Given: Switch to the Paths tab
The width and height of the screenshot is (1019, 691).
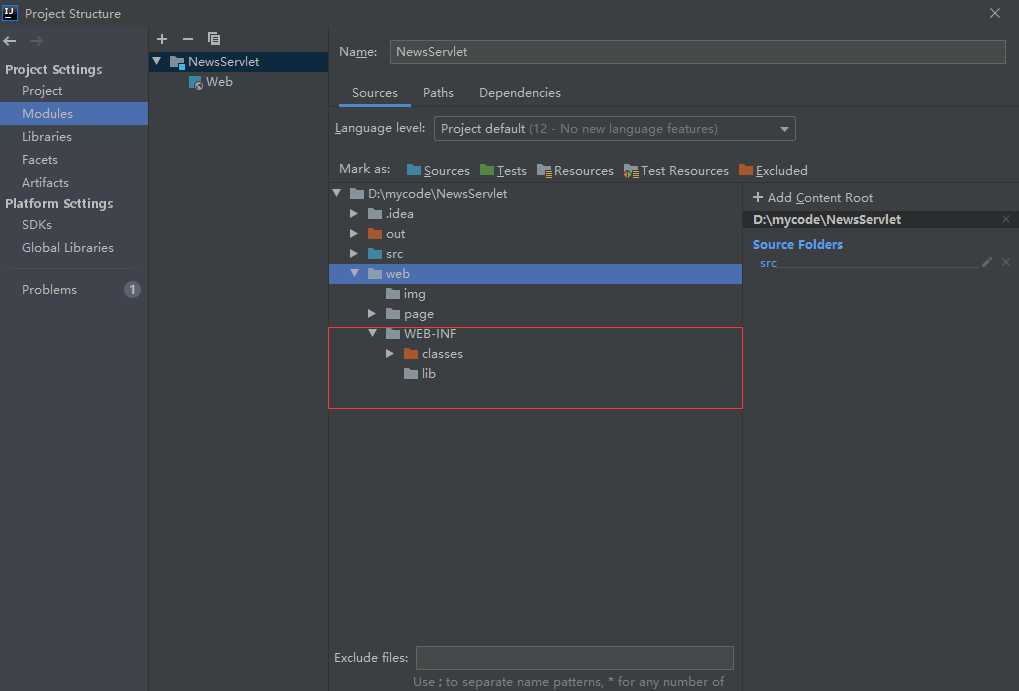Looking at the screenshot, I should click(x=439, y=93).
